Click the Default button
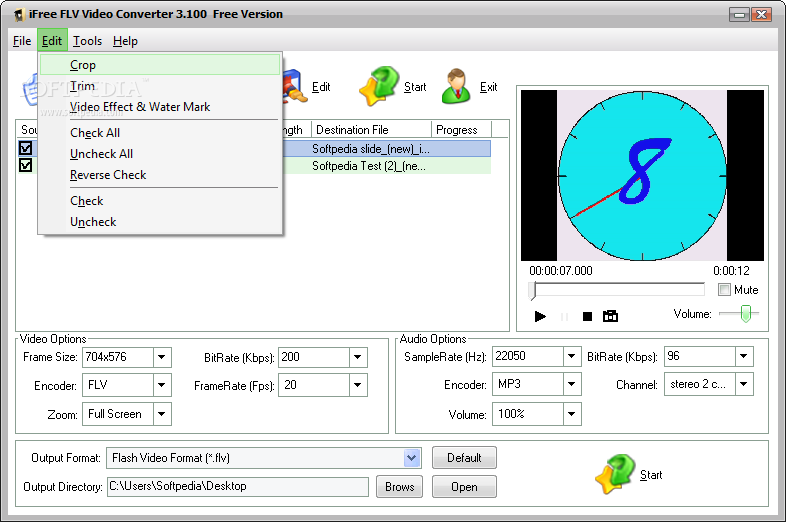Image resolution: width=786 pixels, height=522 pixels. pyautogui.click(x=464, y=458)
